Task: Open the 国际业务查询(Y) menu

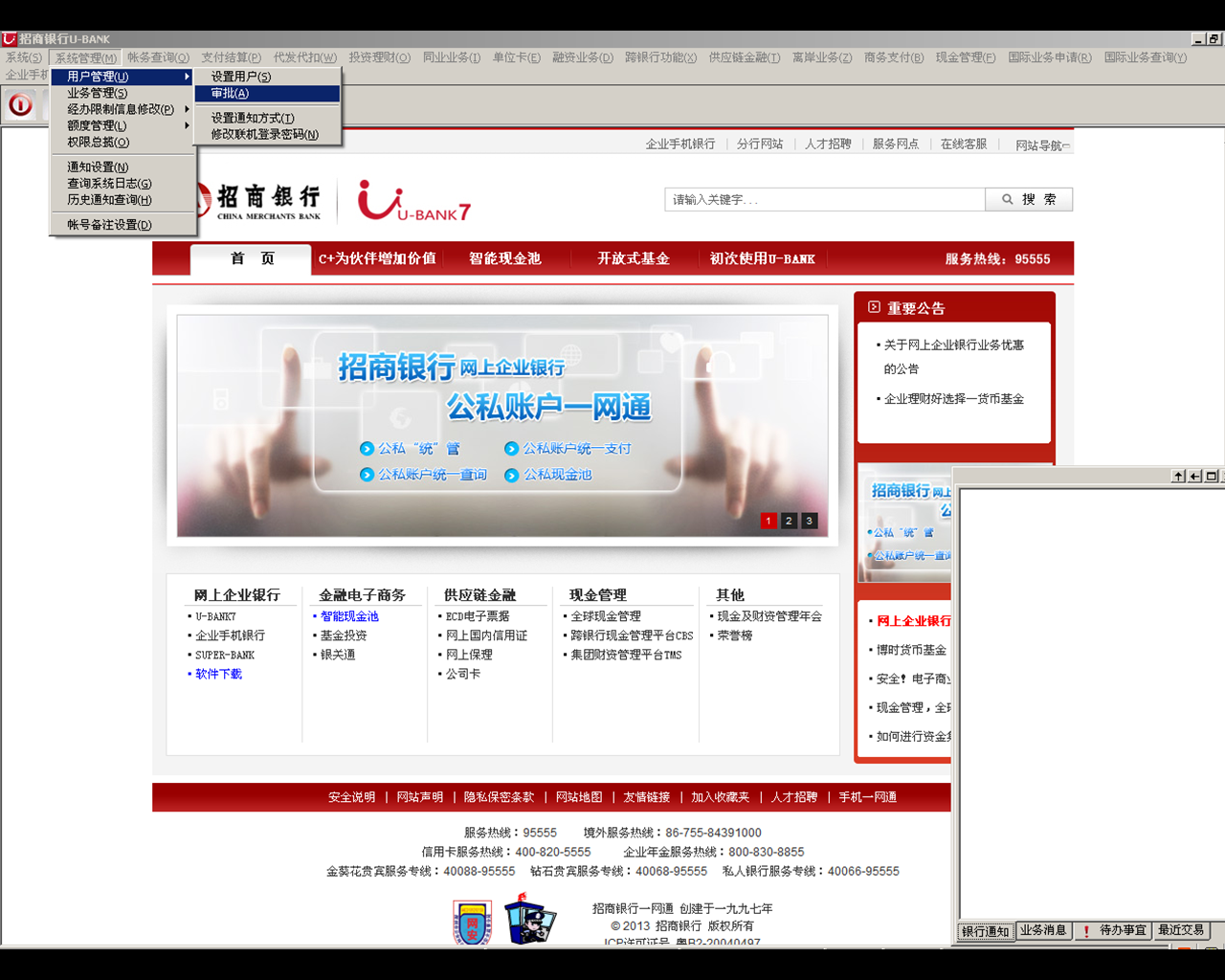Action: [1145, 57]
